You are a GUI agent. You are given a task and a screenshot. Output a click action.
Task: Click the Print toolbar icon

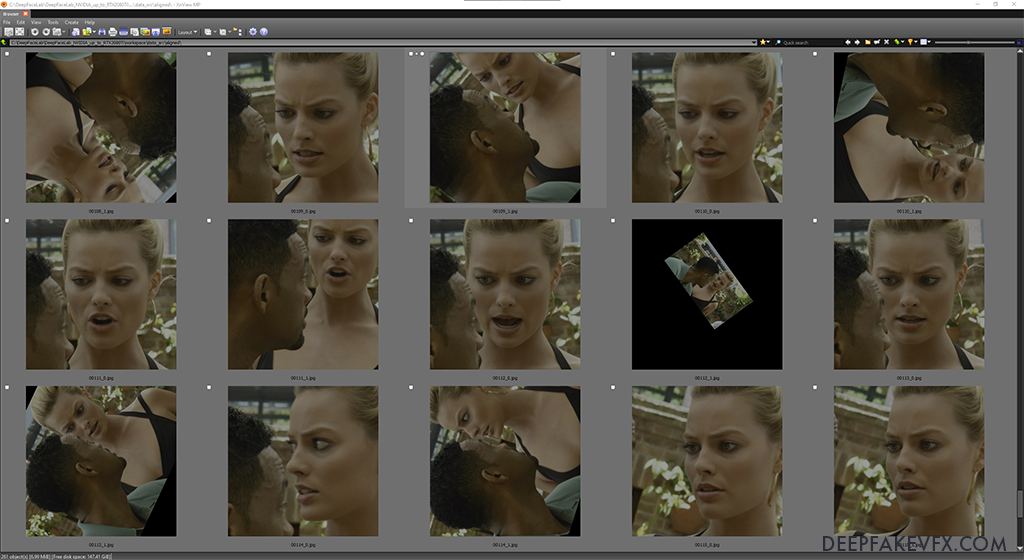tap(112, 31)
